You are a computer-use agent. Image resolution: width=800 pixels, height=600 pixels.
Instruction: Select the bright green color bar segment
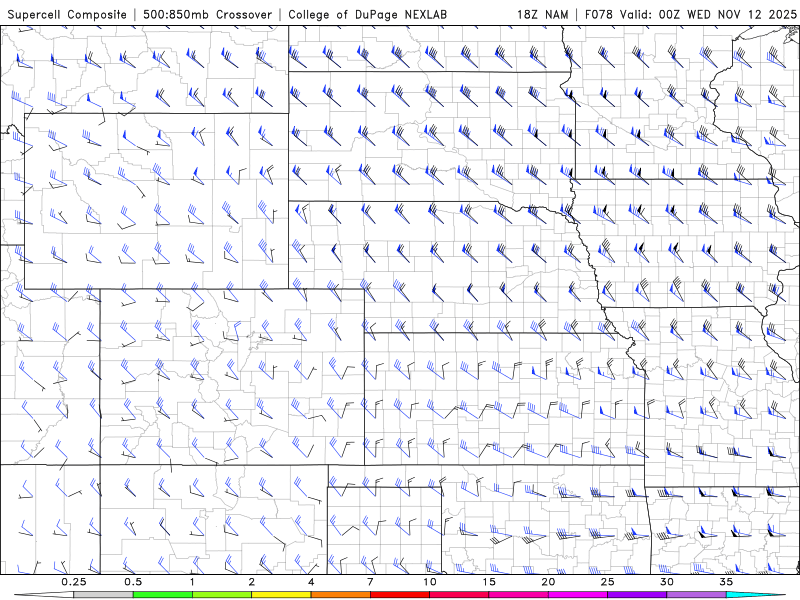coord(163,595)
